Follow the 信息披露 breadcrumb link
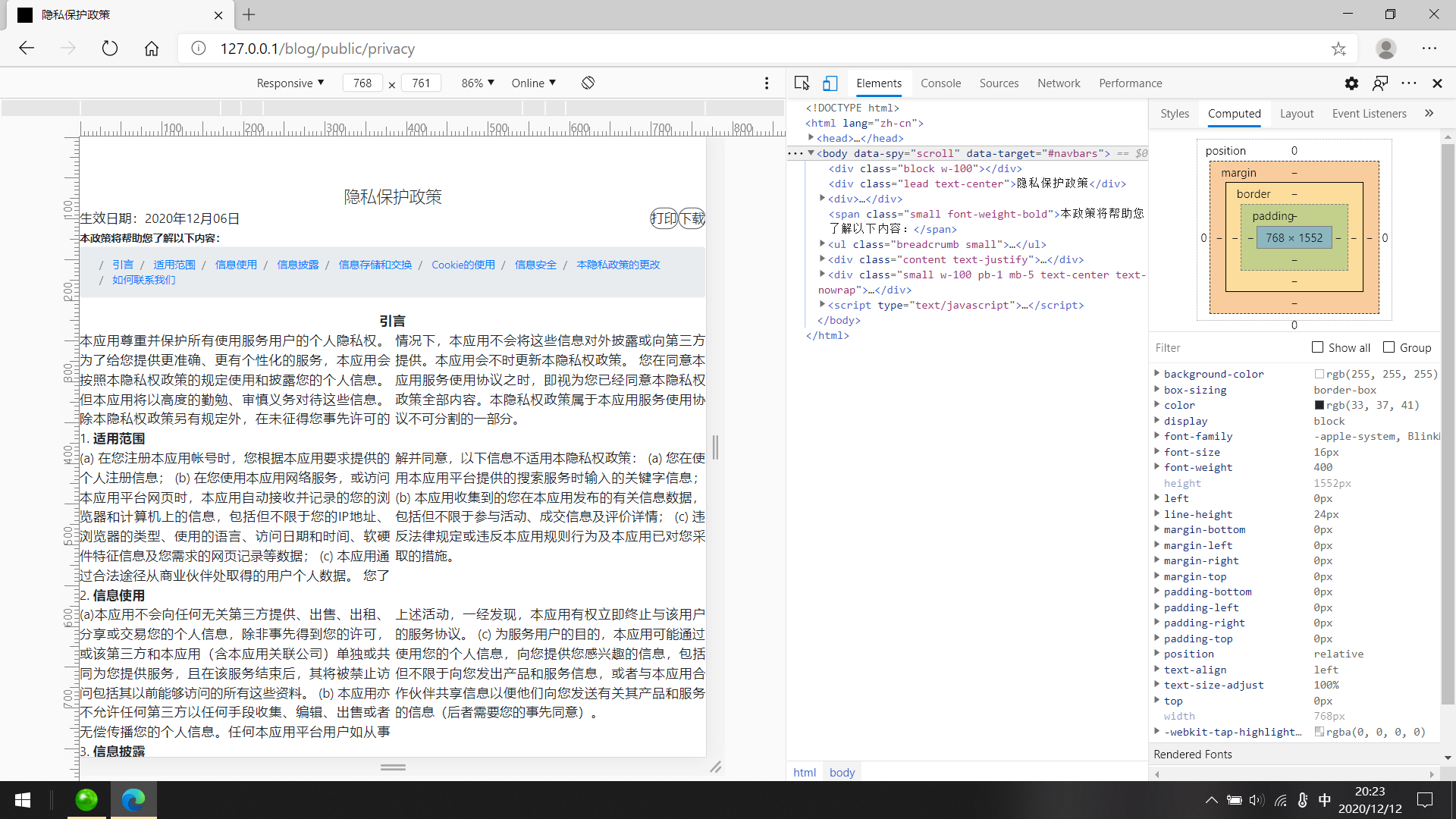1456x819 pixels. click(x=297, y=265)
